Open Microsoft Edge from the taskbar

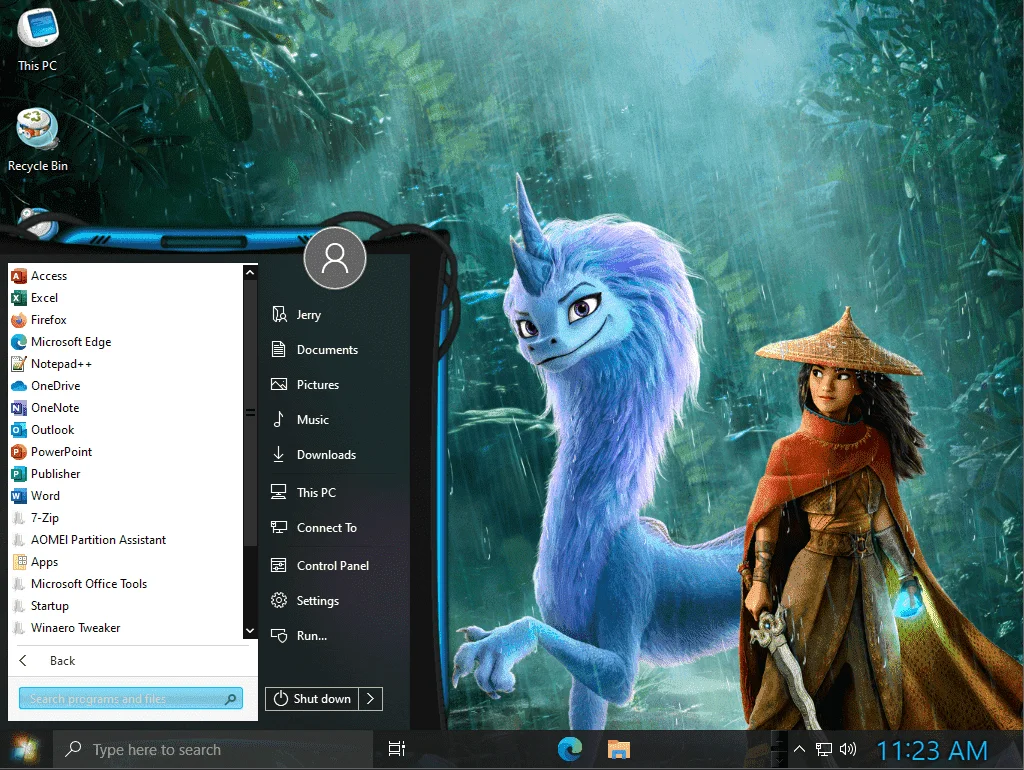569,750
